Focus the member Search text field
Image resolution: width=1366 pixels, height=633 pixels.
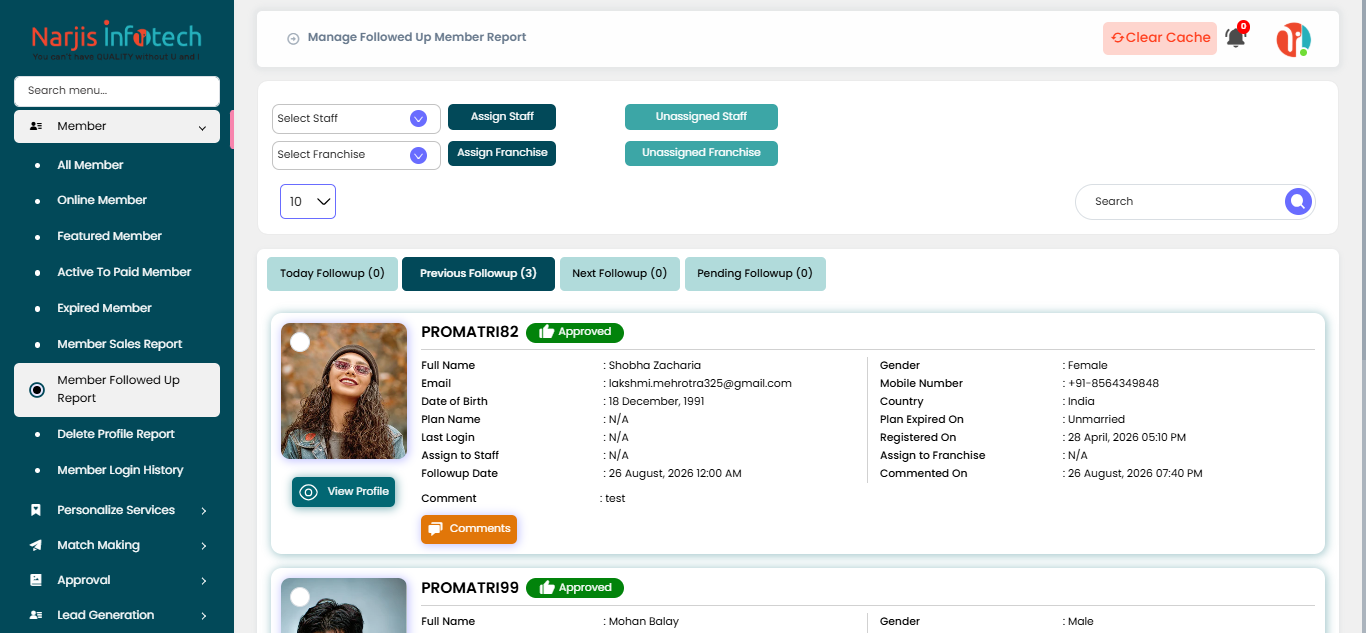pyautogui.click(x=1180, y=201)
